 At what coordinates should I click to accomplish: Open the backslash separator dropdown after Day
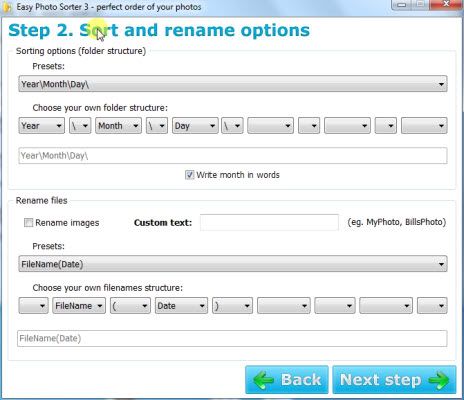pos(232,126)
